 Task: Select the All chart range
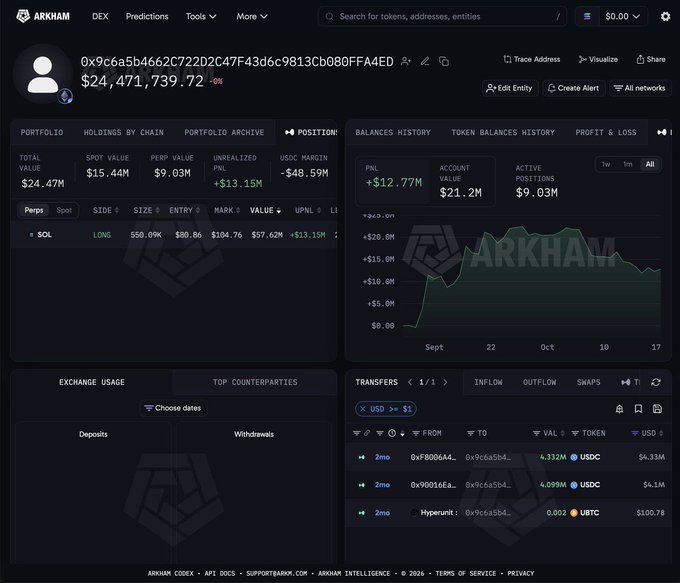coord(650,164)
